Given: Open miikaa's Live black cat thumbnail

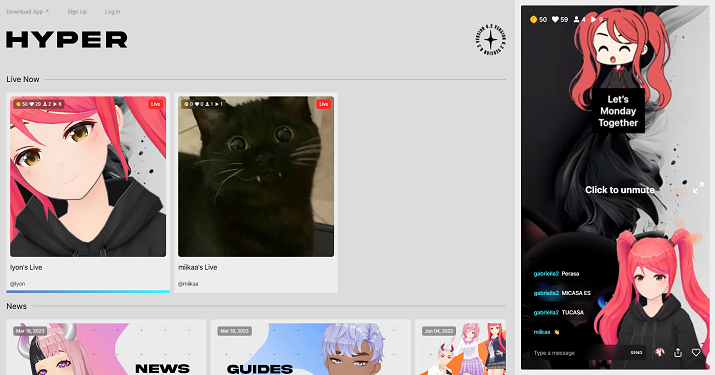Looking at the screenshot, I should coord(256,177).
